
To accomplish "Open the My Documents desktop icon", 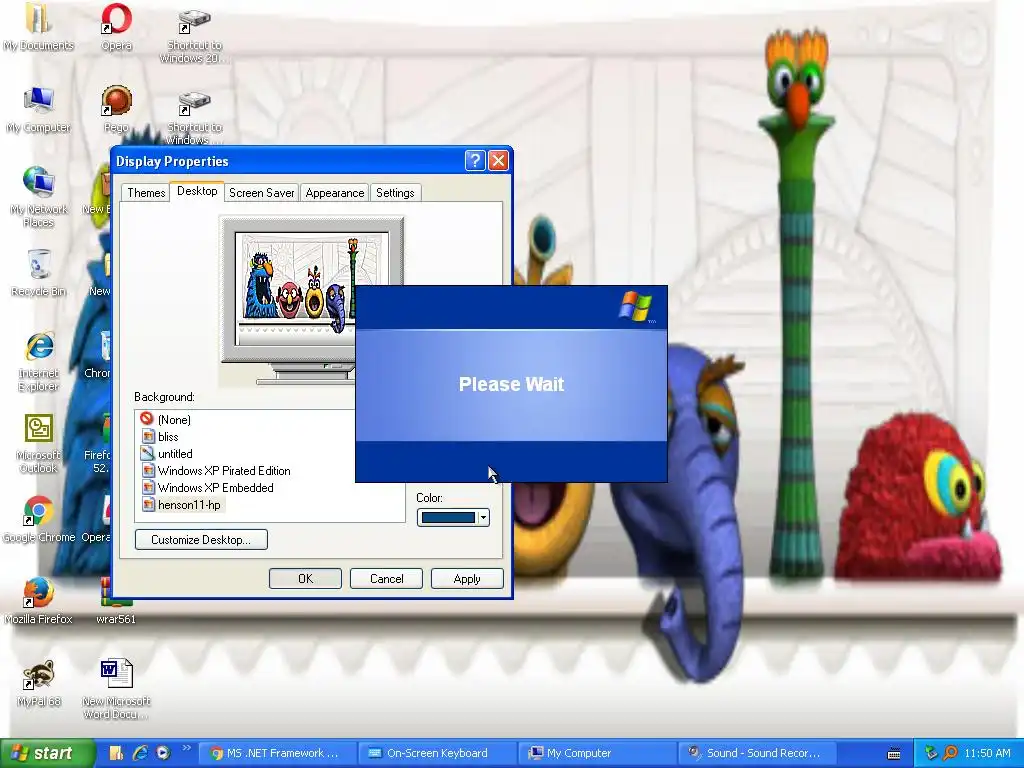I will [38, 27].
